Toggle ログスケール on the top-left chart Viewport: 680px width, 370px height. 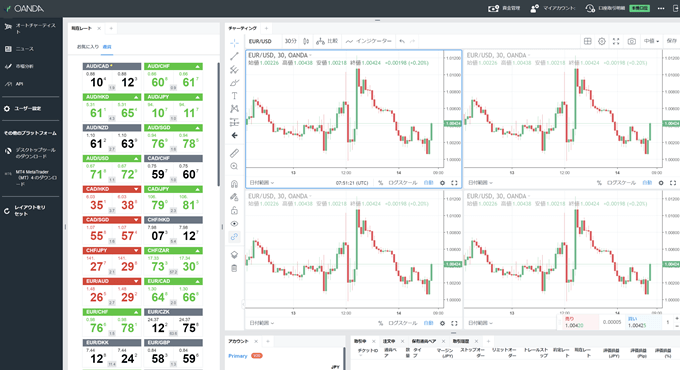[x=402, y=183]
